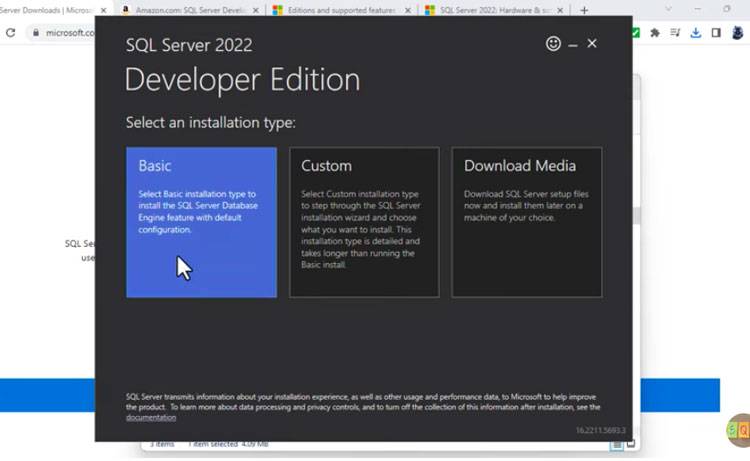This screenshot has width=750, height=461.
Task: Switch File Explorer to details view icon
Action: tap(619, 444)
